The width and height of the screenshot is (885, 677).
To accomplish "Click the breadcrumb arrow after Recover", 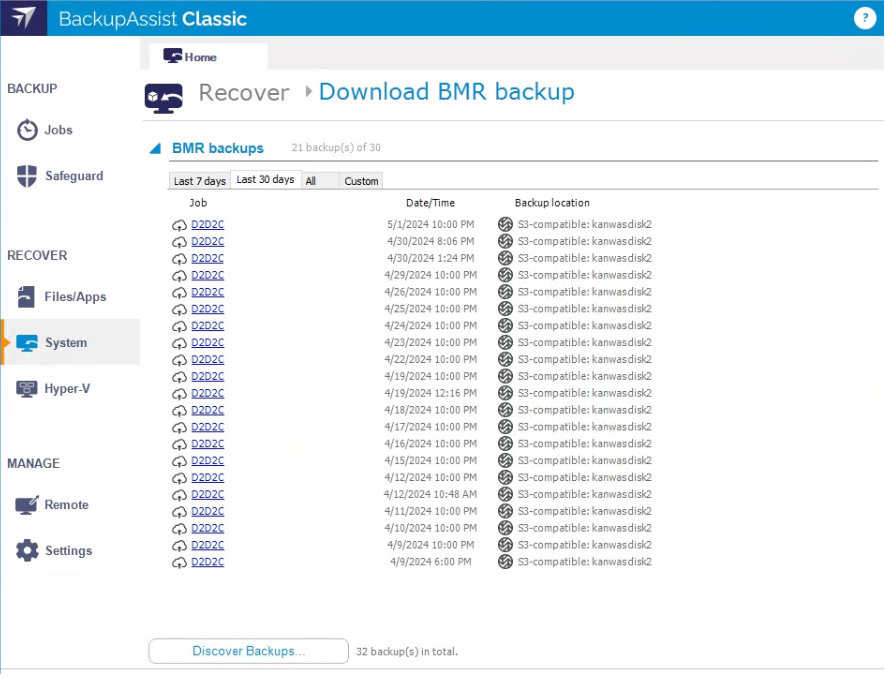I will coord(309,91).
